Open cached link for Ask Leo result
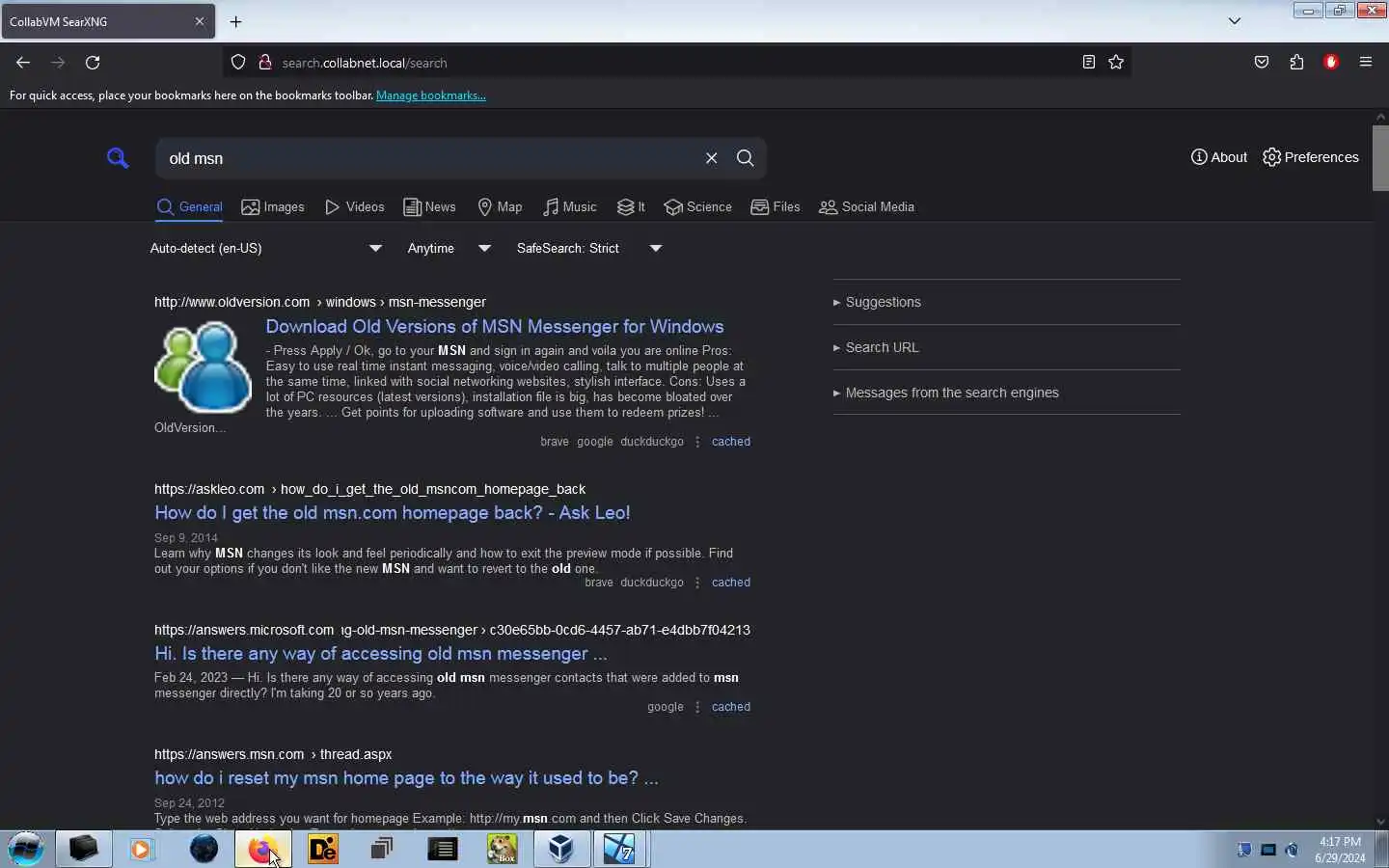Screen dimensions: 1389x868 click(731, 583)
